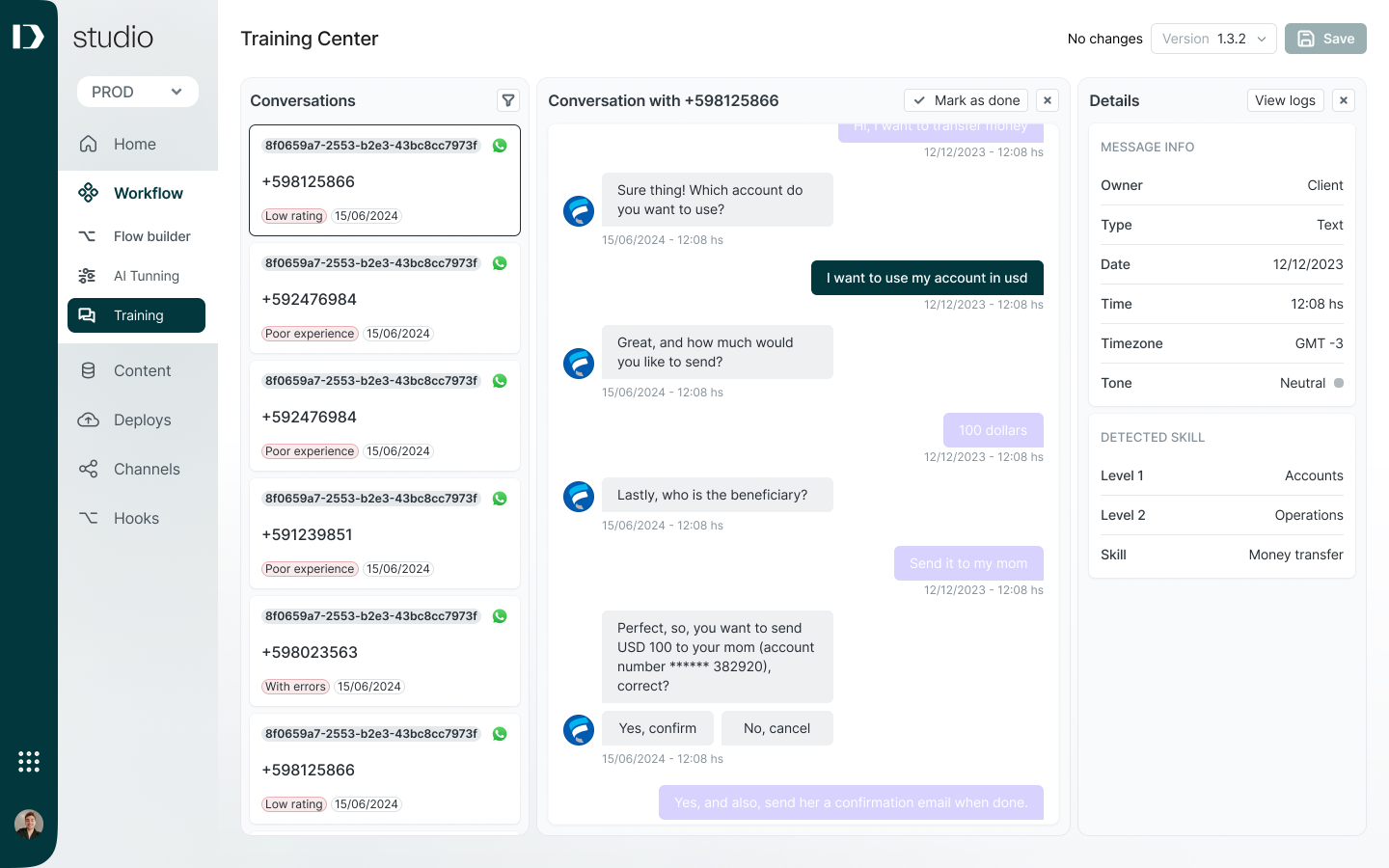Close the Details panel
1389x868 pixels.
1344,100
